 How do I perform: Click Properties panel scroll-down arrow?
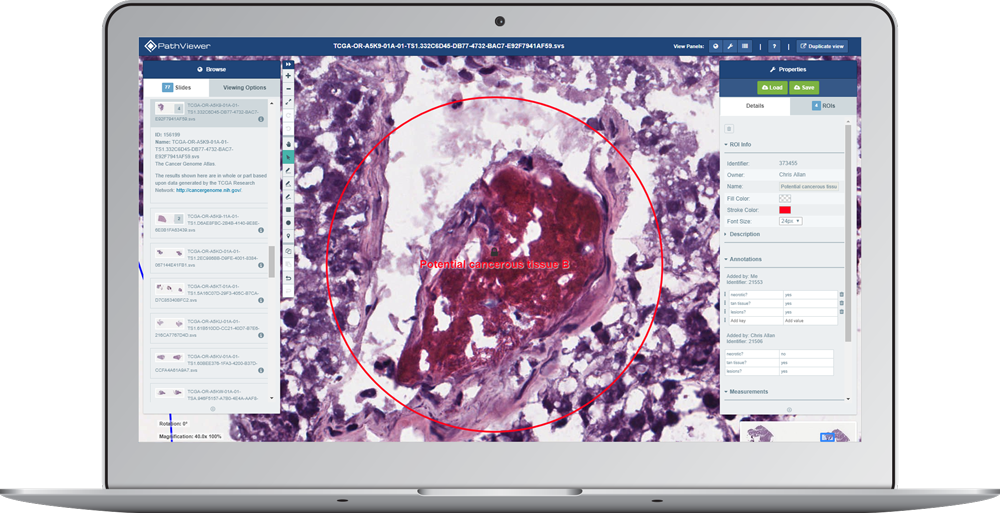pyautogui.click(x=848, y=399)
